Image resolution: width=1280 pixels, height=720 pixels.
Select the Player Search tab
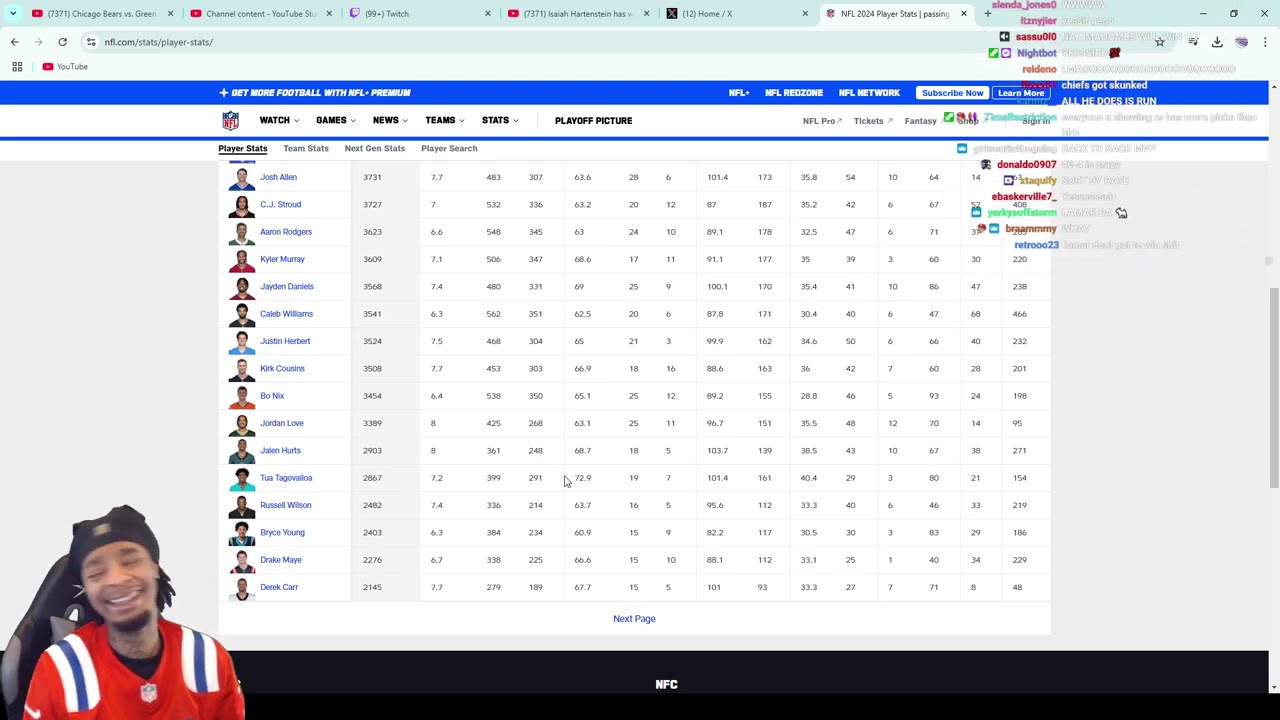pyautogui.click(x=449, y=148)
